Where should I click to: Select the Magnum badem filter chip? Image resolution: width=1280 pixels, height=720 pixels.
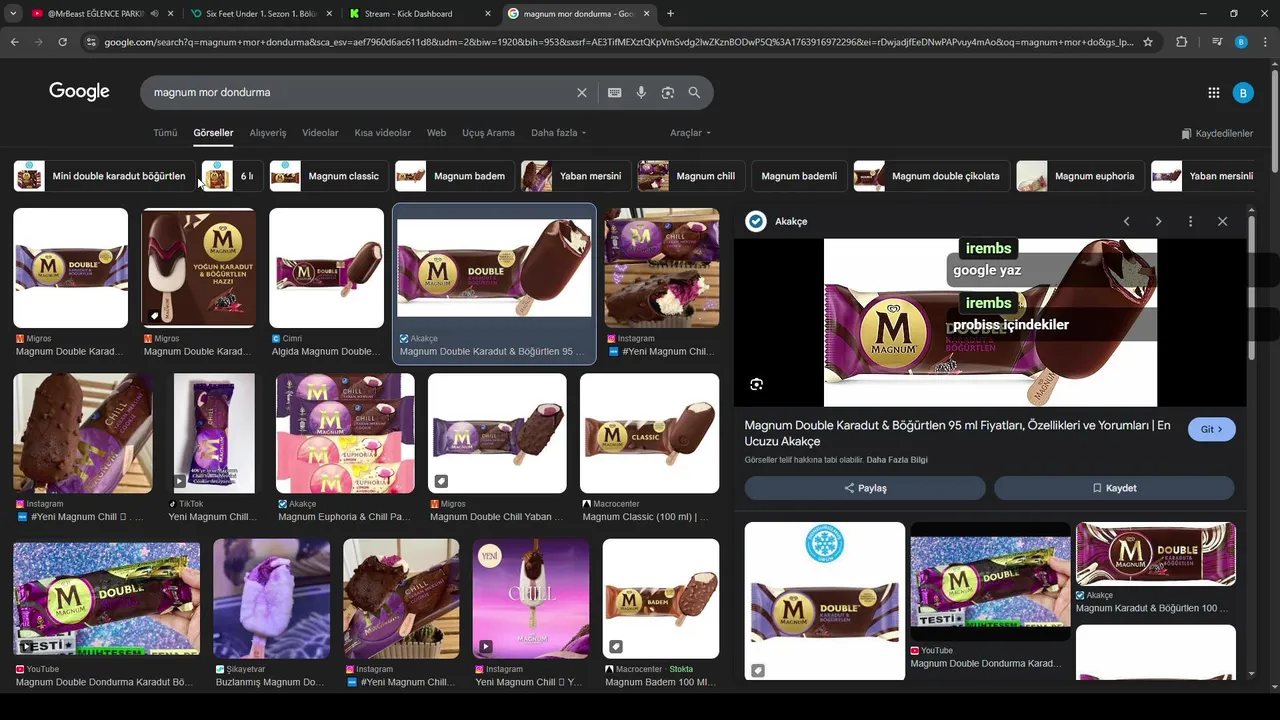pyautogui.click(x=455, y=176)
